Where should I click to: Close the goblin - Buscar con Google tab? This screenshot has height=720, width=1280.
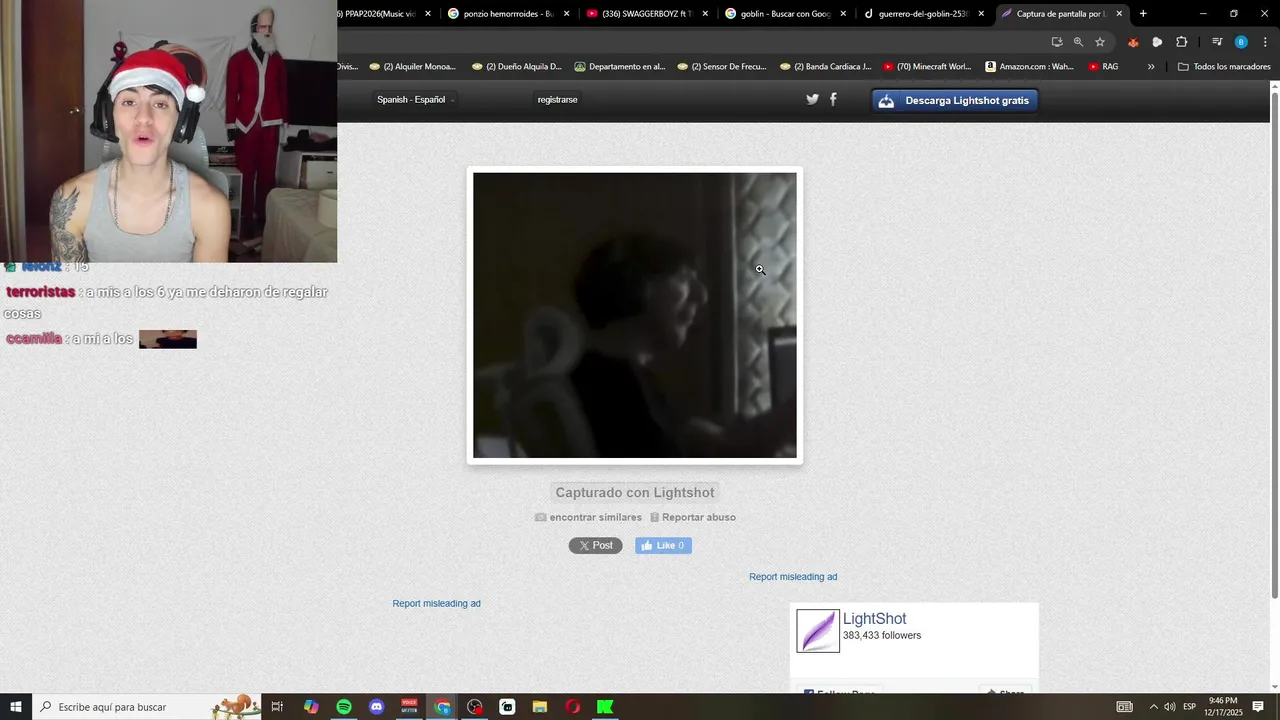843,14
